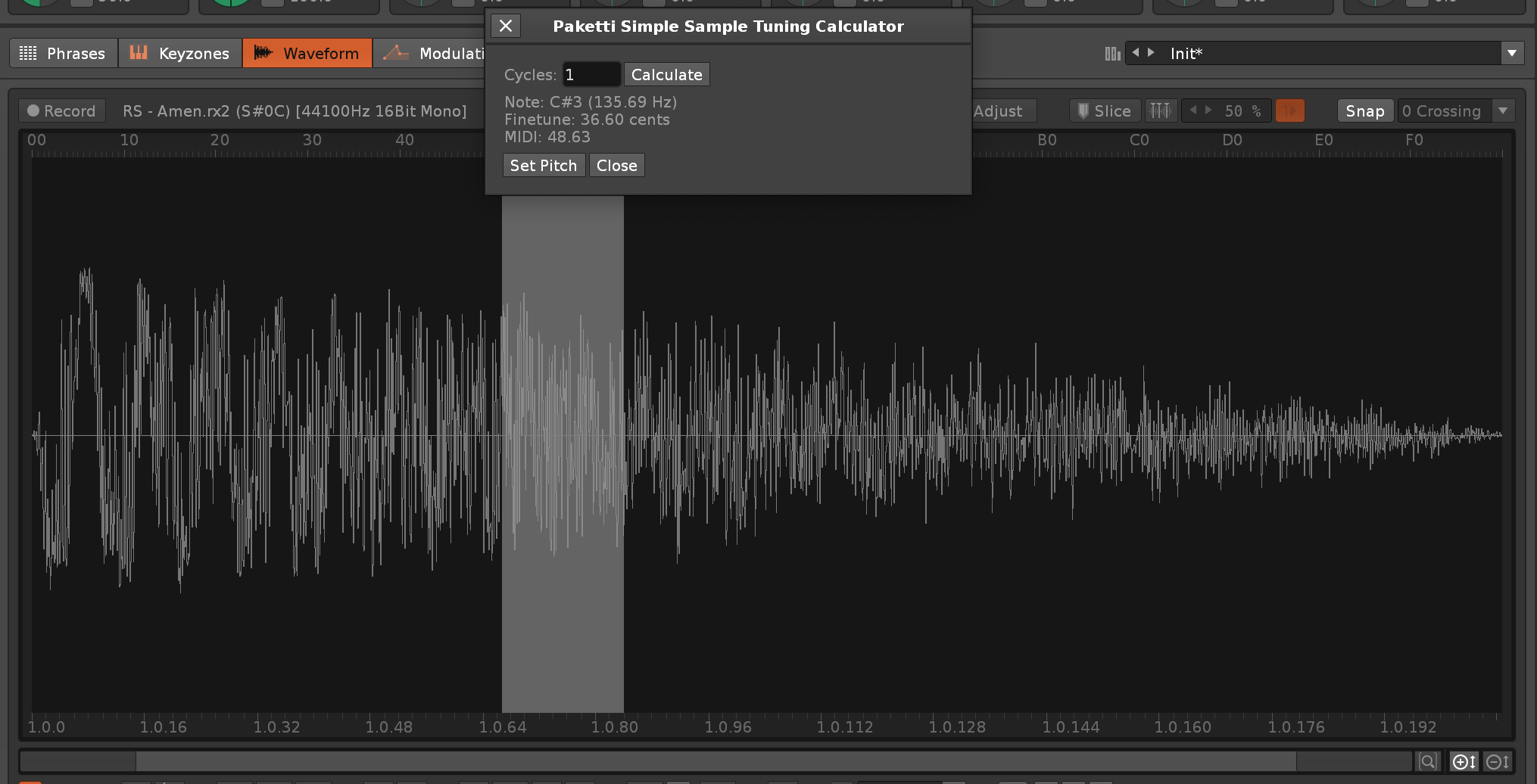The image size is (1537, 784).
Task: Click the auto-slice waveform icon
Action: click(x=1160, y=111)
